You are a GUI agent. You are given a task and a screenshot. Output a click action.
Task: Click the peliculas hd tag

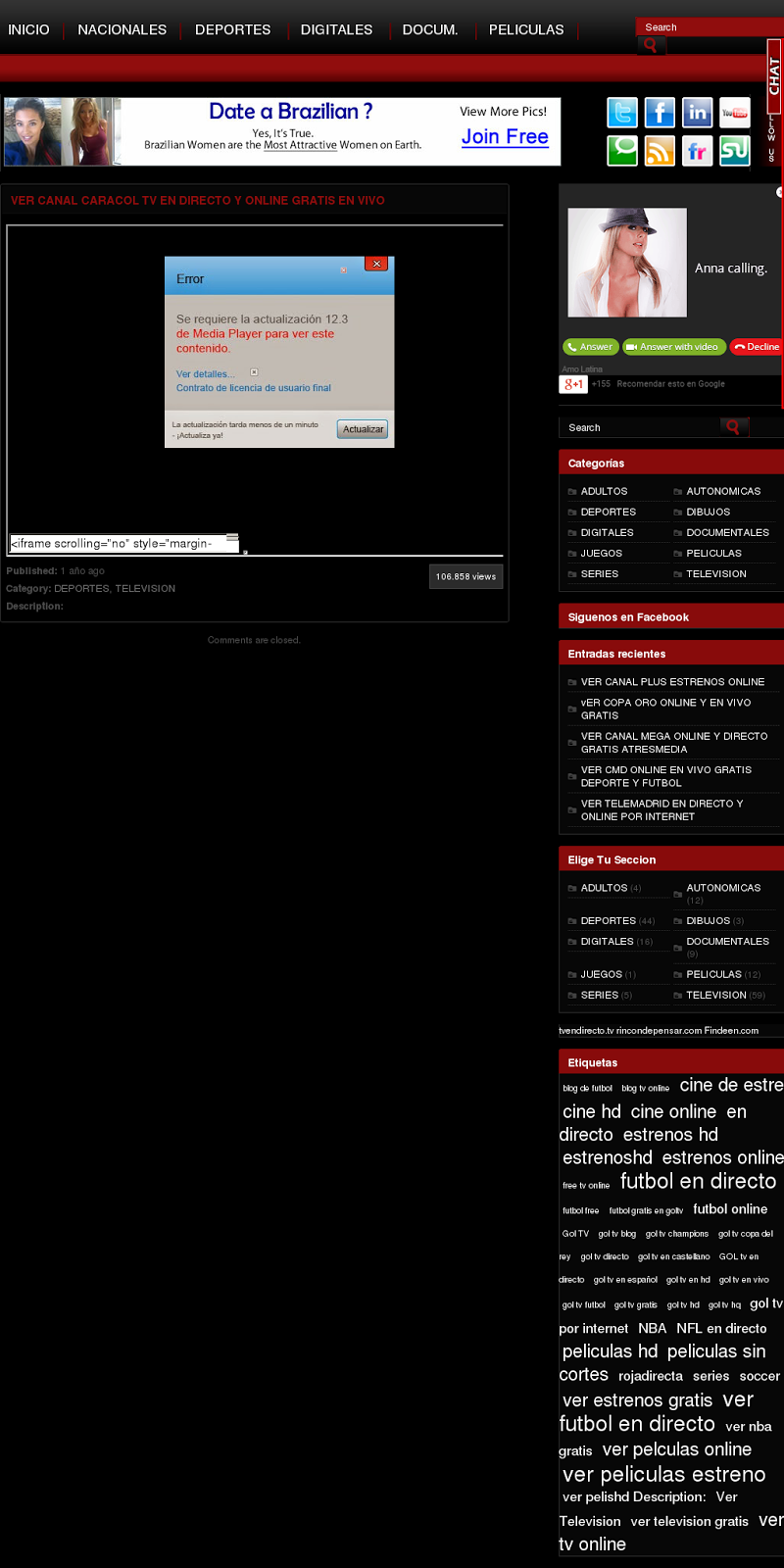point(610,1351)
